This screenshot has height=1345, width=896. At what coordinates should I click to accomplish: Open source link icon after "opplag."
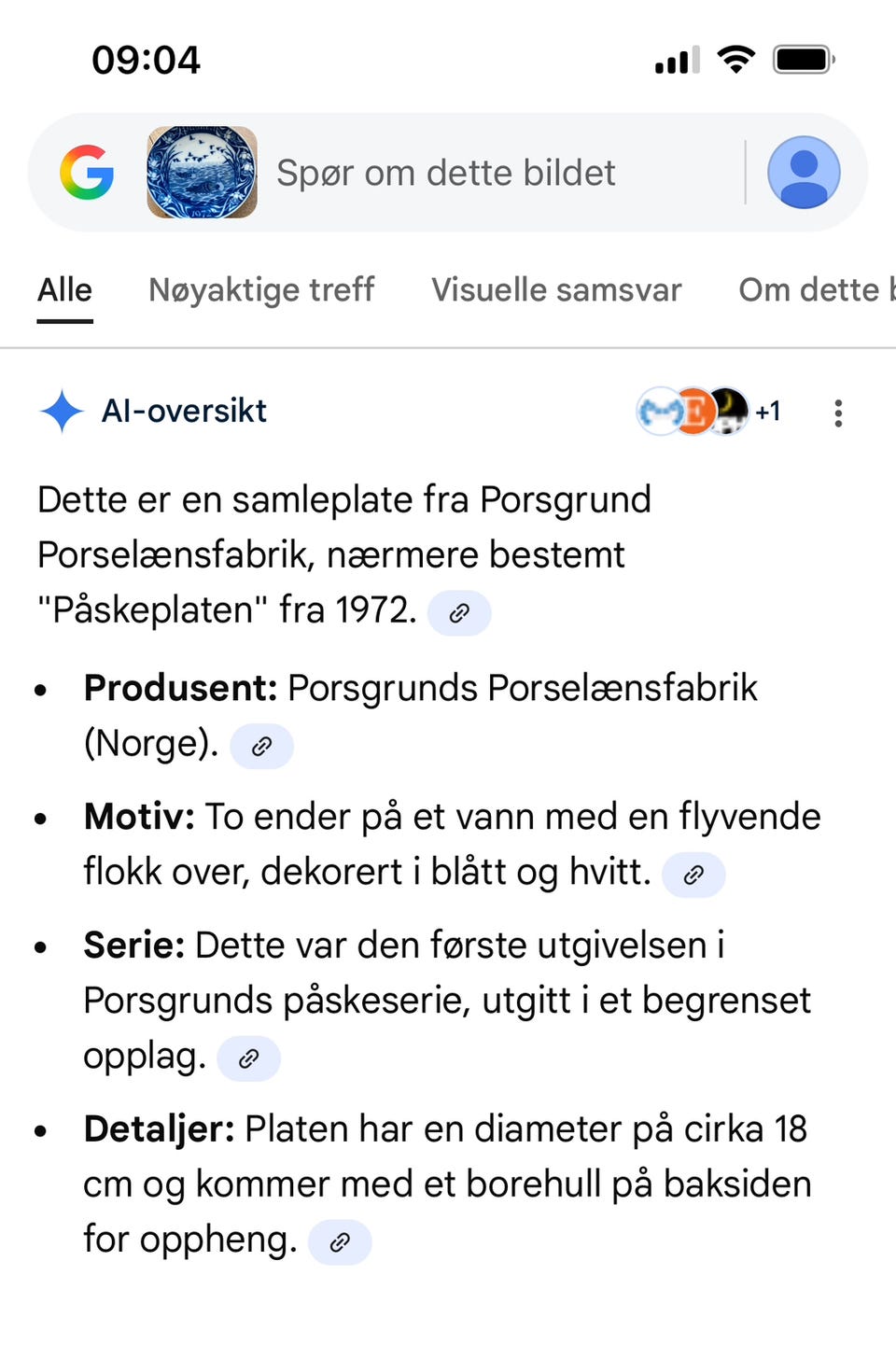point(248,1058)
